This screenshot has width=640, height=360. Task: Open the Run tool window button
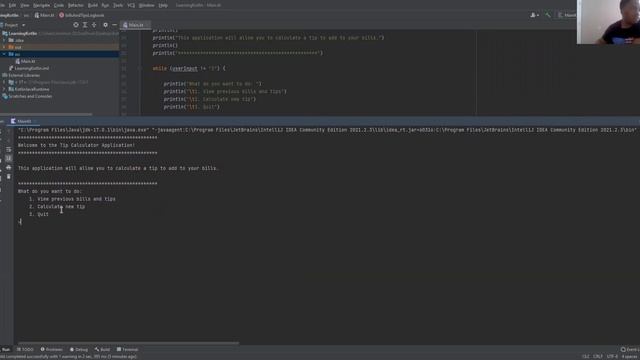(6, 349)
